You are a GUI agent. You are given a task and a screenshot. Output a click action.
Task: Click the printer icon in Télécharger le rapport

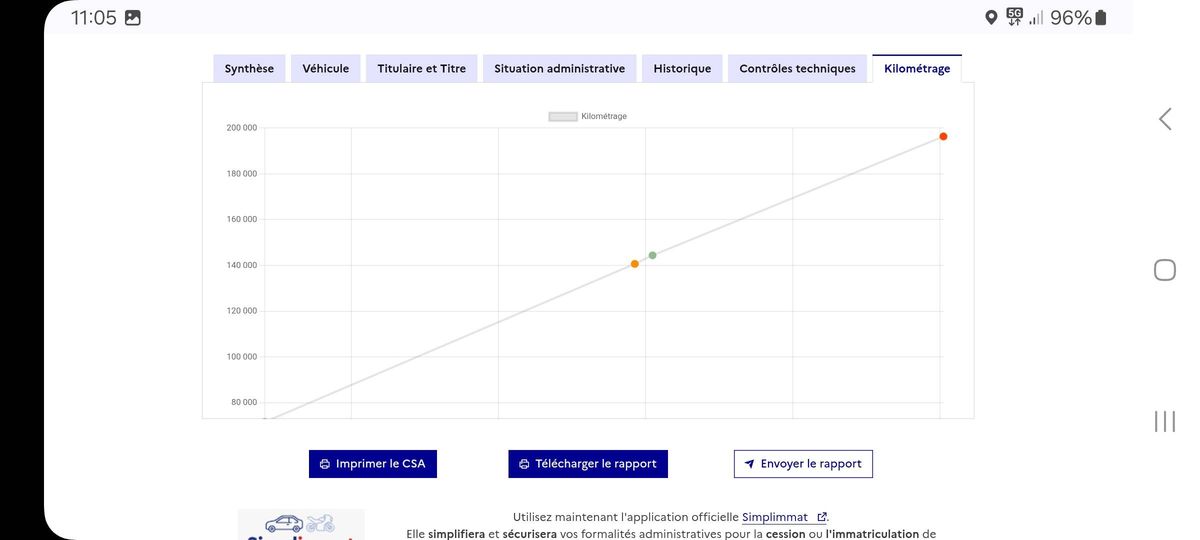click(x=524, y=464)
